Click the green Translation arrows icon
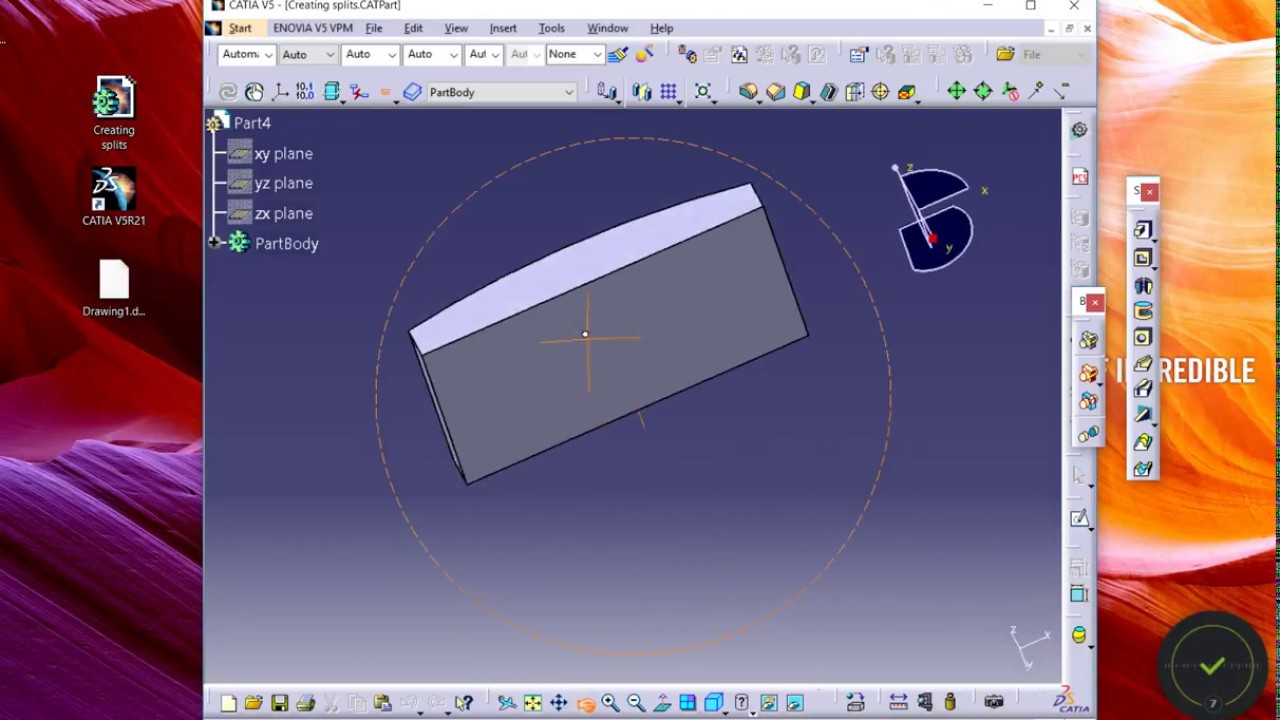 tap(957, 92)
